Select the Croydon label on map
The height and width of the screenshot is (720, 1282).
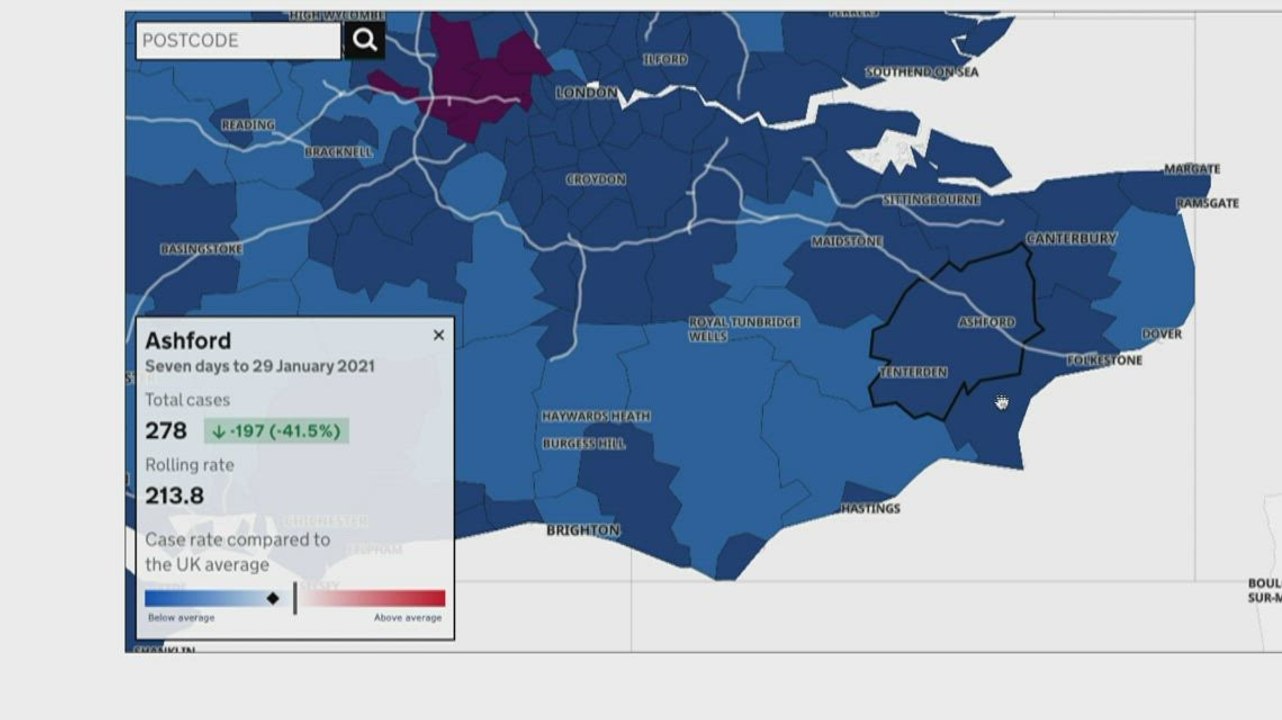click(x=596, y=180)
